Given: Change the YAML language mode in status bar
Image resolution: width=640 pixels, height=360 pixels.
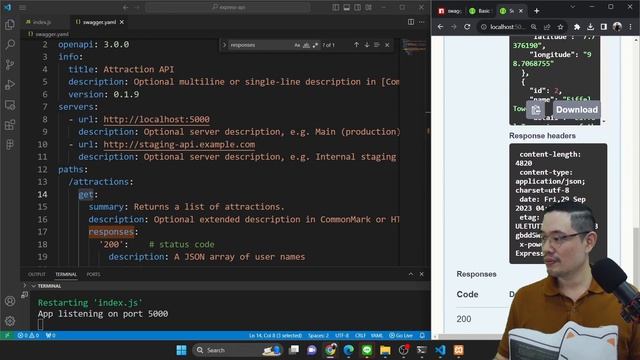Looking at the screenshot, I should click(377, 336).
